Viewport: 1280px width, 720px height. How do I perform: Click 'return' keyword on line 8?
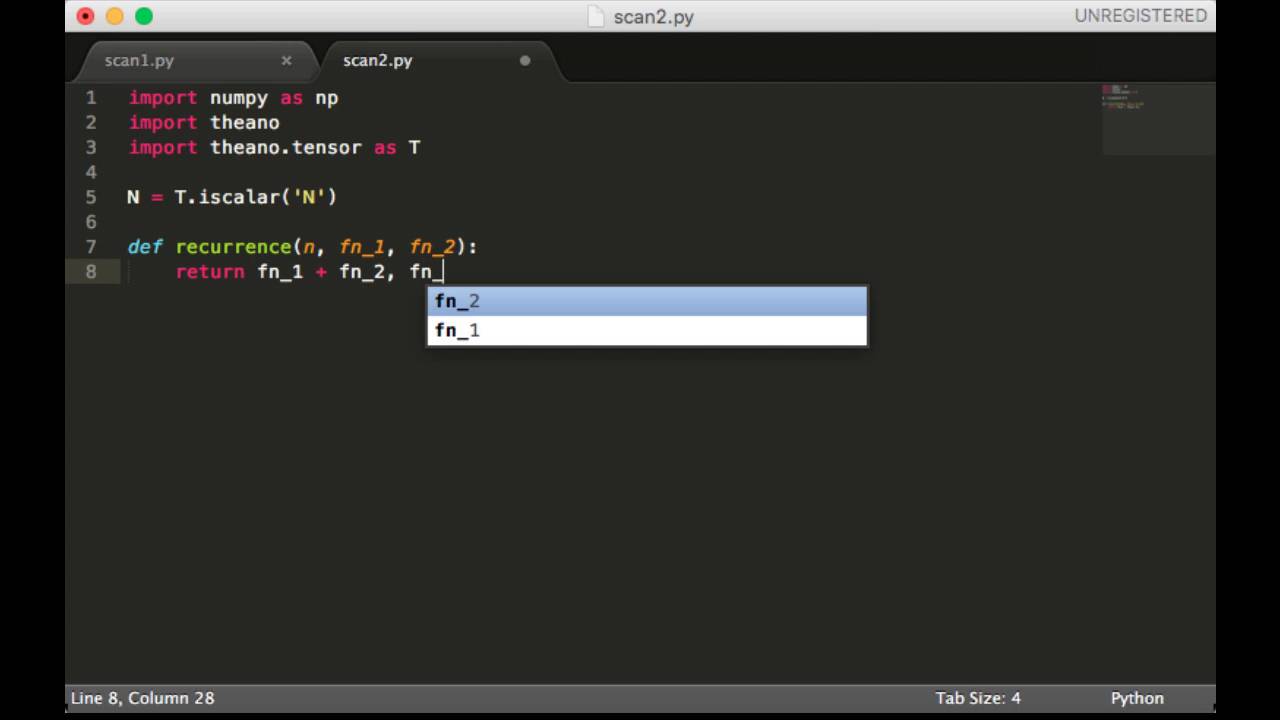210,272
